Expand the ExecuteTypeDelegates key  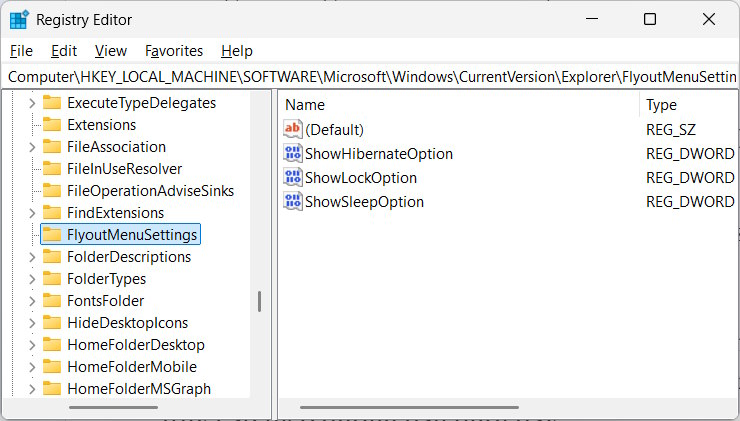[x=32, y=103]
